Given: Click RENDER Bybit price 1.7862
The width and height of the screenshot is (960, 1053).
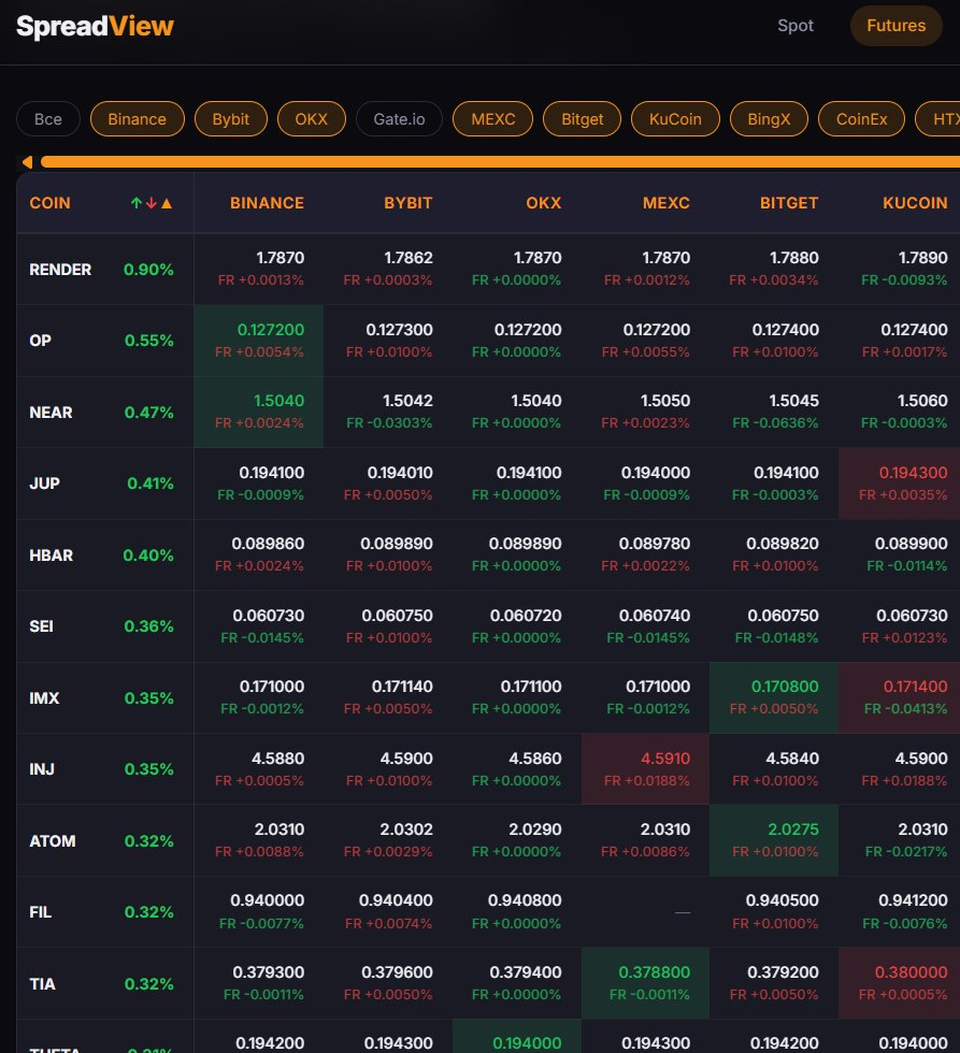Looking at the screenshot, I should 408,258.
